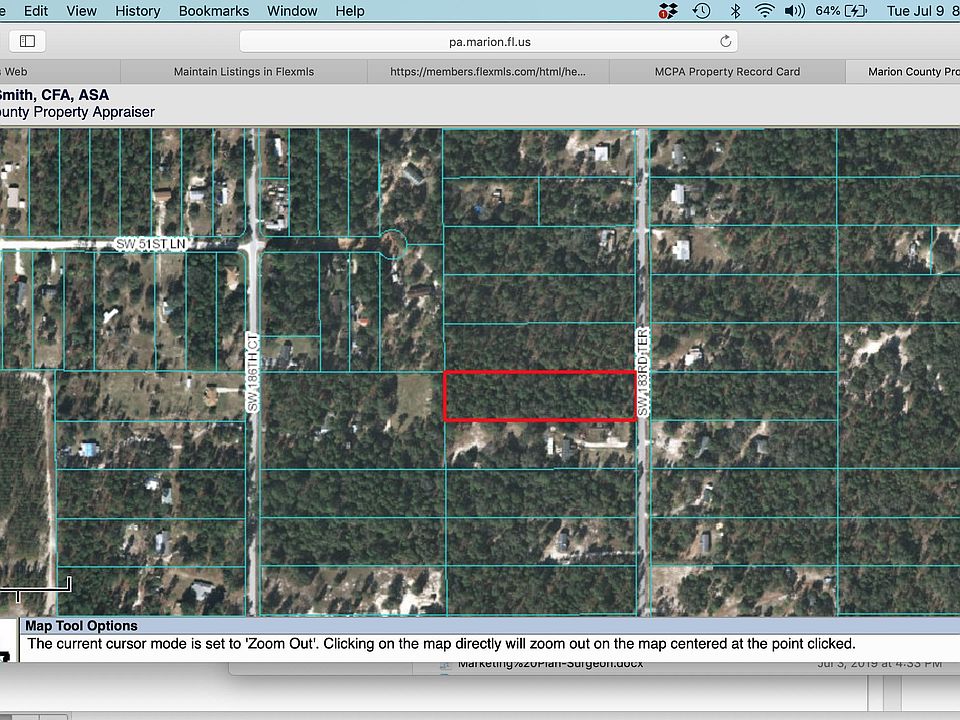Open the Bookmarks menu
960x720 pixels.
point(212,11)
